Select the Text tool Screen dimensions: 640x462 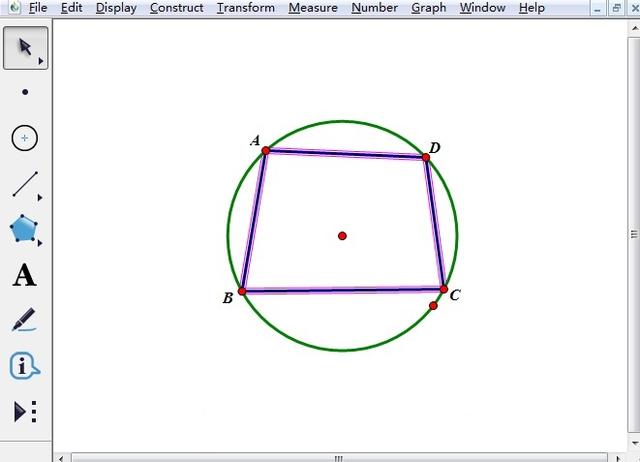pyautogui.click(x=24, y=275)
